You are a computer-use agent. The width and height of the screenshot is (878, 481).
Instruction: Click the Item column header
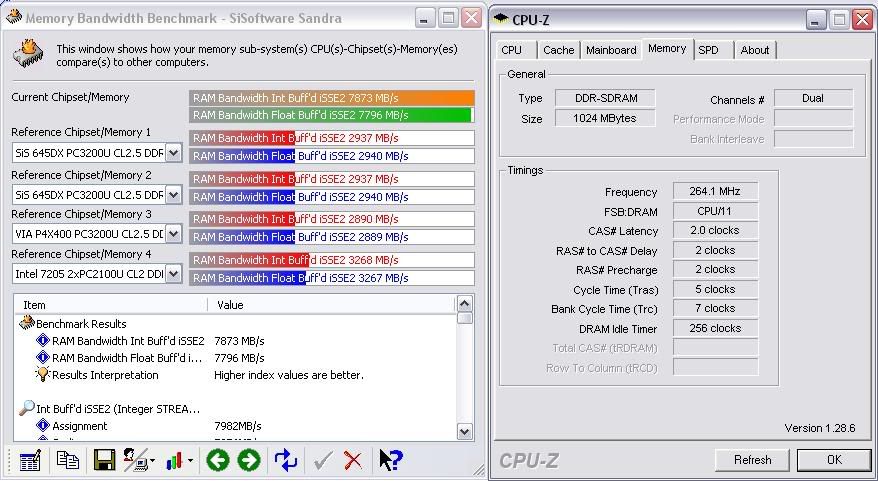pyautogui.click(x=111, y=305)
